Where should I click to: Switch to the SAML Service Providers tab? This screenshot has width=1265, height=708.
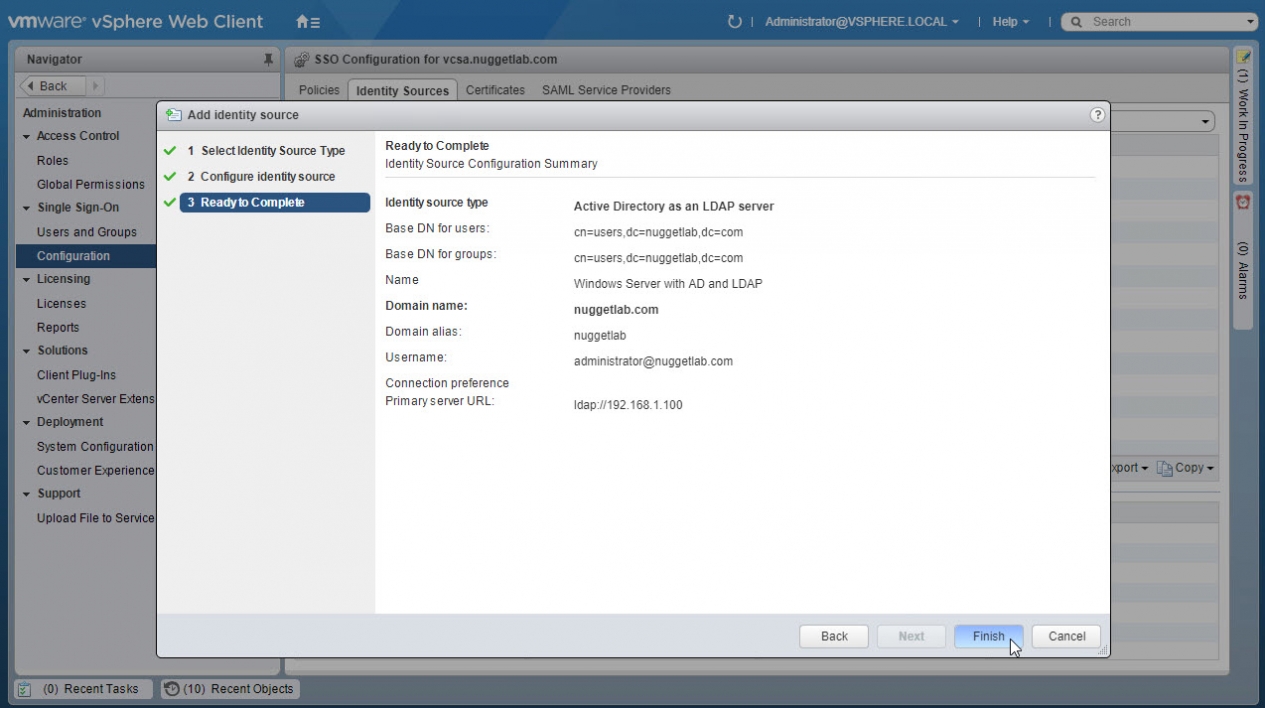[606, 90]
